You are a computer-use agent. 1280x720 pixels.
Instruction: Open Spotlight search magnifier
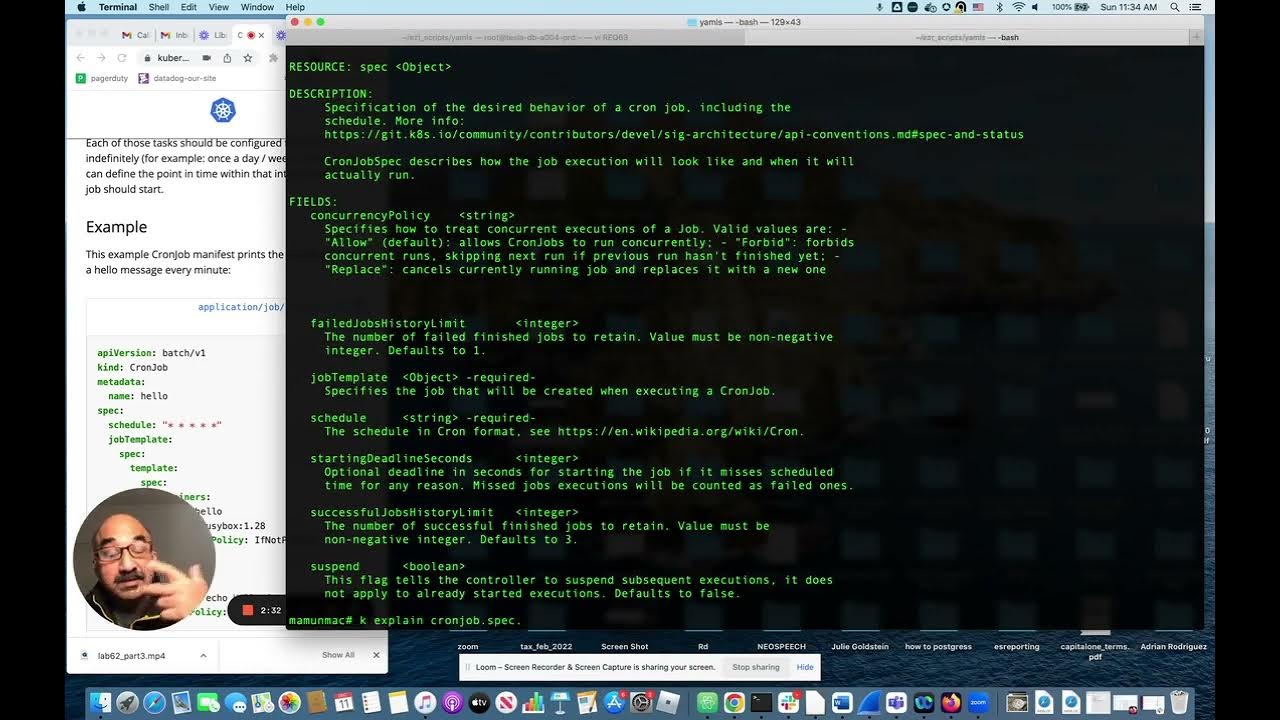tap(1174, 7)
